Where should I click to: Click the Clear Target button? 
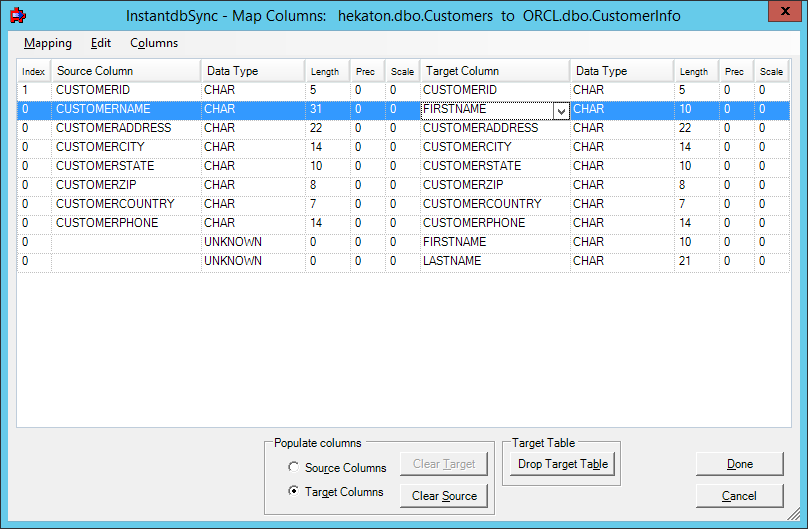pyautogui.click(x=444, y=464)
